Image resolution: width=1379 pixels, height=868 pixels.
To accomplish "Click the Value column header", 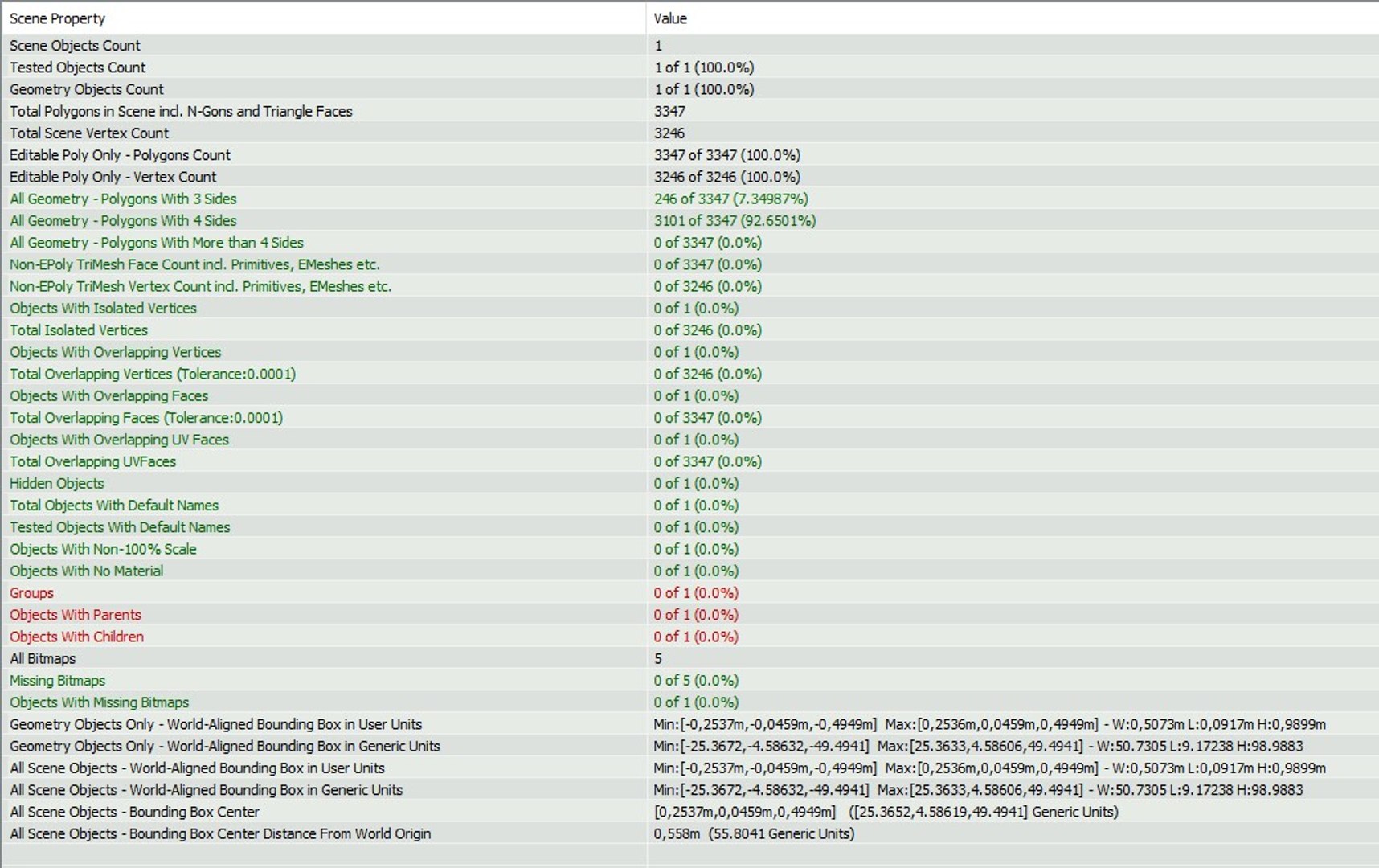I will pyautogui.click(x=1013, y=18).
